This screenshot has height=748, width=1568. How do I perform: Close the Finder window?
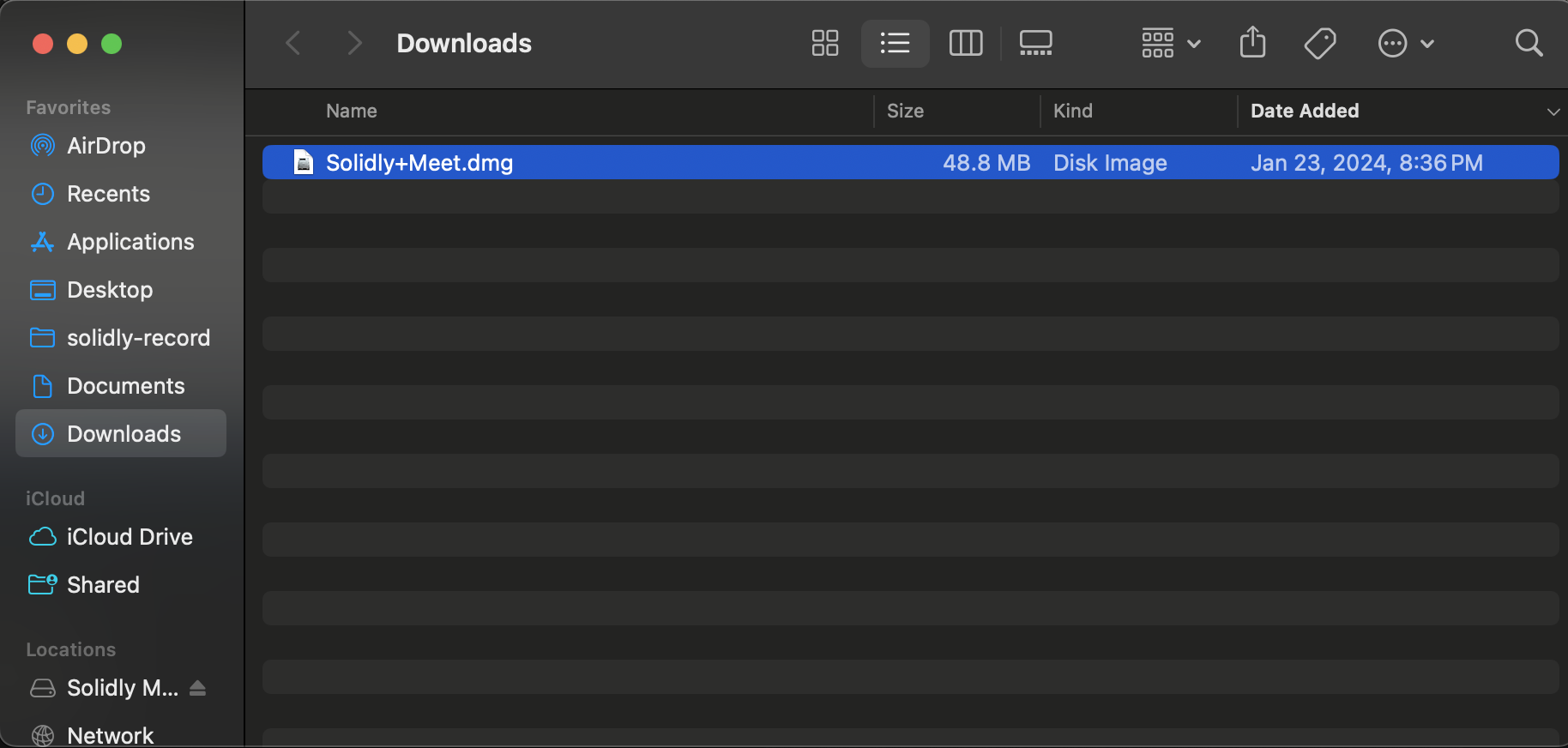coord(43,43)
